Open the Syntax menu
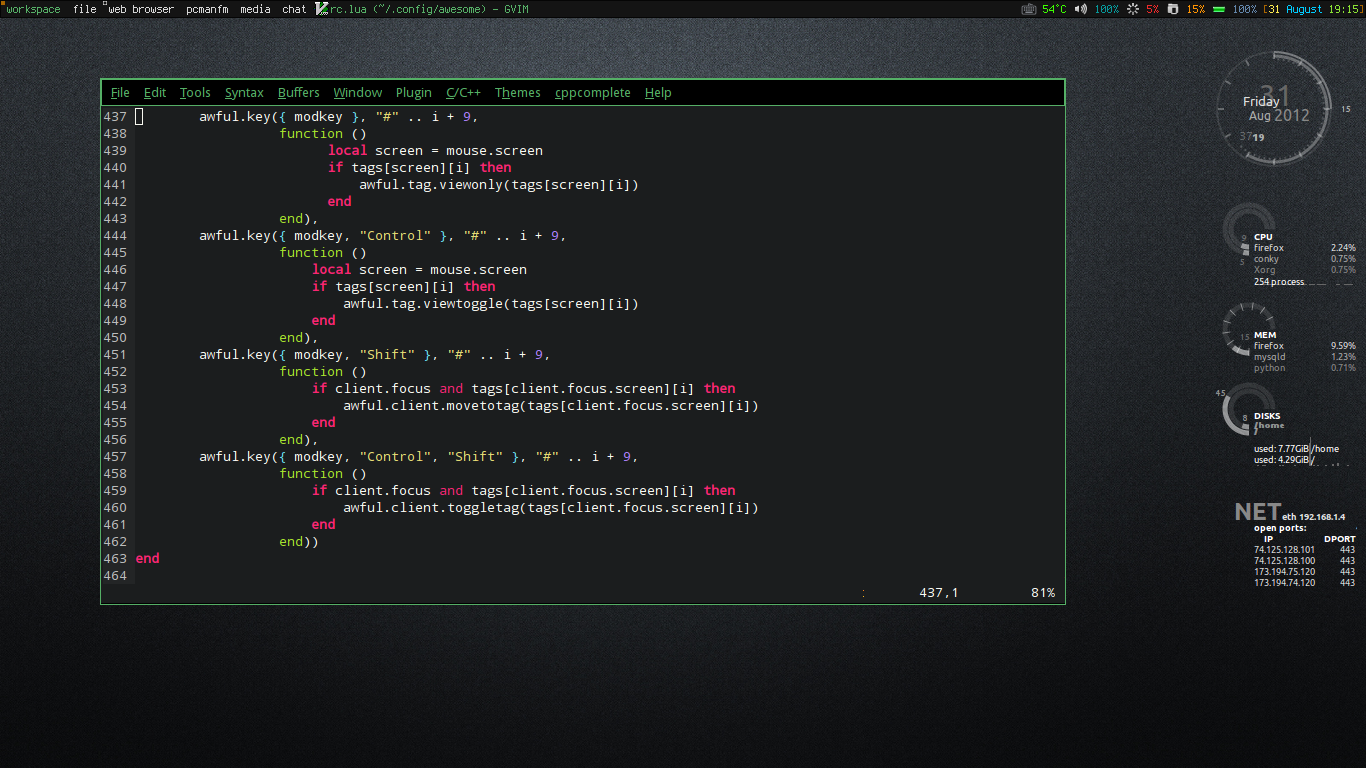 pyautogui.click(x=244, y=92)
